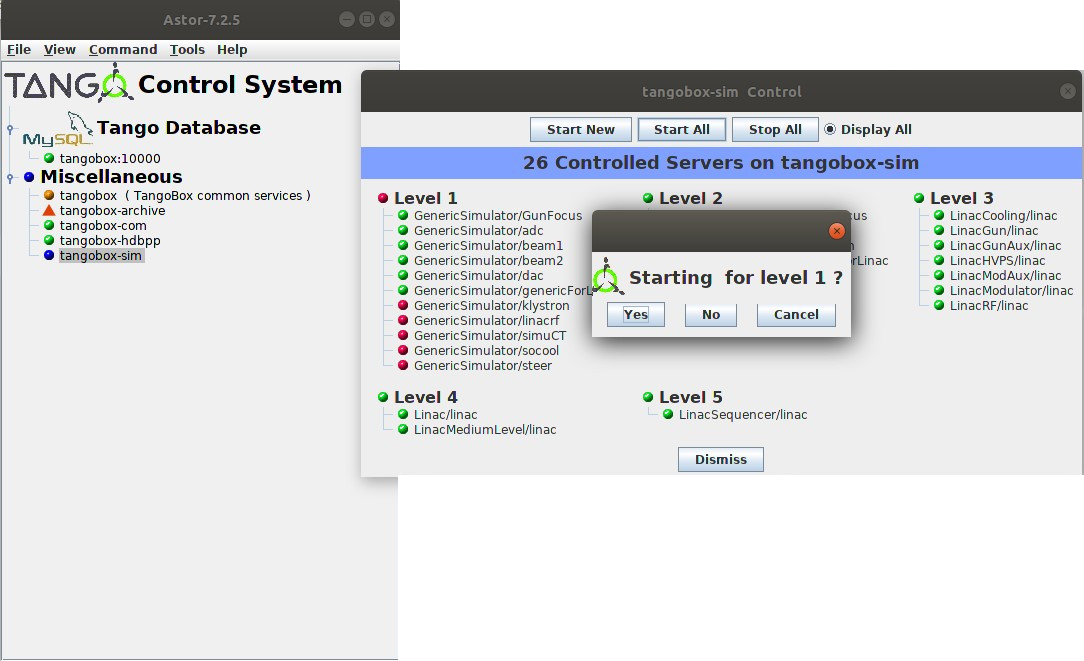Screen dimensions: 1084x661
Task: Click the red status LED of GenericSimulator/steer
Action: click(x=403, y=365)
